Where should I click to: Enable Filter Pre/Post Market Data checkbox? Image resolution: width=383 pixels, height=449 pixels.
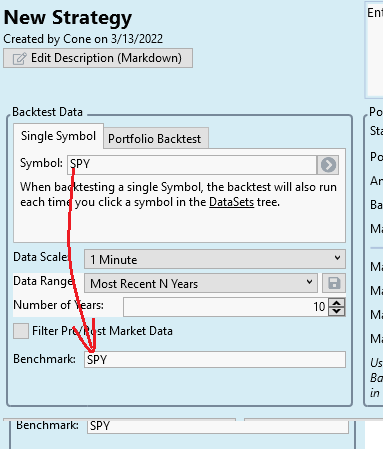[x=21, y=331]
